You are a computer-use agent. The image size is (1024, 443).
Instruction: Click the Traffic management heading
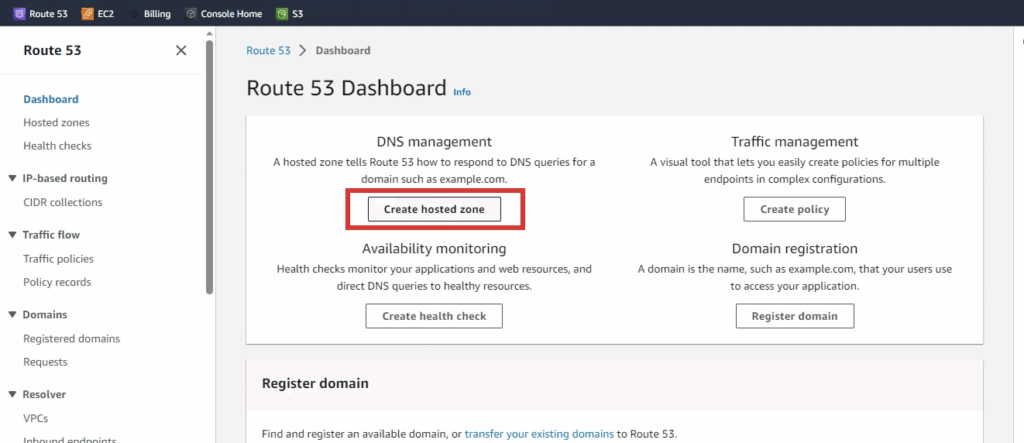[795, 142]
